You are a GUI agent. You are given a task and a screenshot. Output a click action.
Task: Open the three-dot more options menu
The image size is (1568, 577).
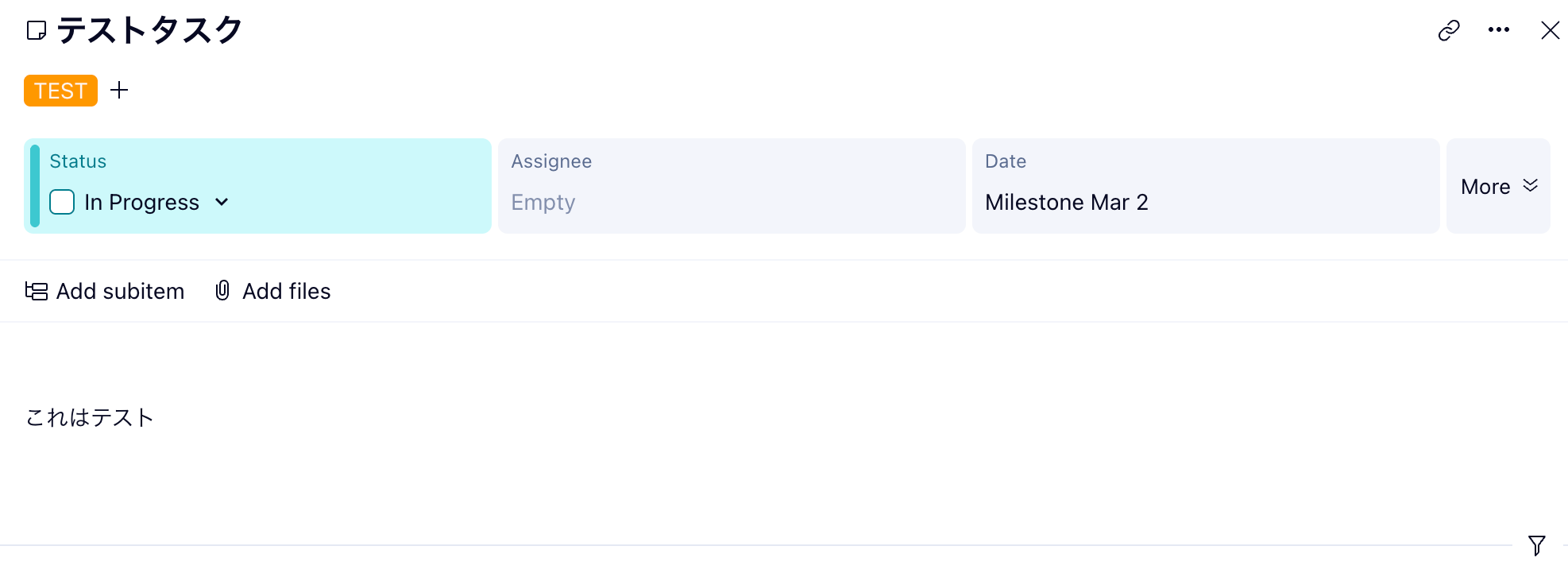[x=1499, y=30]
